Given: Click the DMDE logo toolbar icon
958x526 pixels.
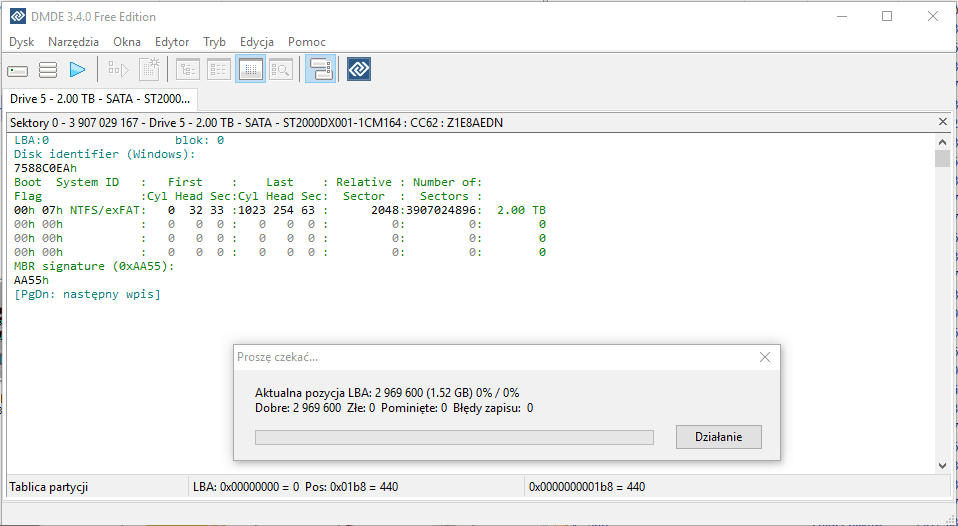Looking at the screenshot, I should [359, 70].
